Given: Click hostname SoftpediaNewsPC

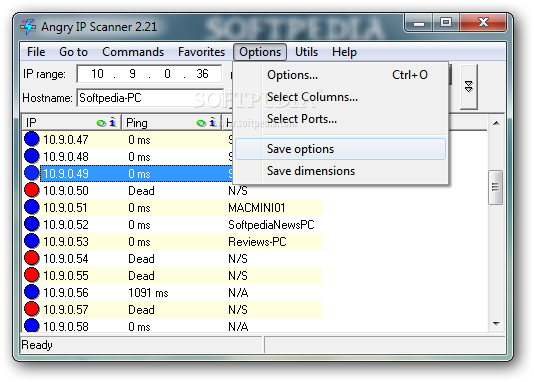Looking at the screenshot, I should coord(271,225).
